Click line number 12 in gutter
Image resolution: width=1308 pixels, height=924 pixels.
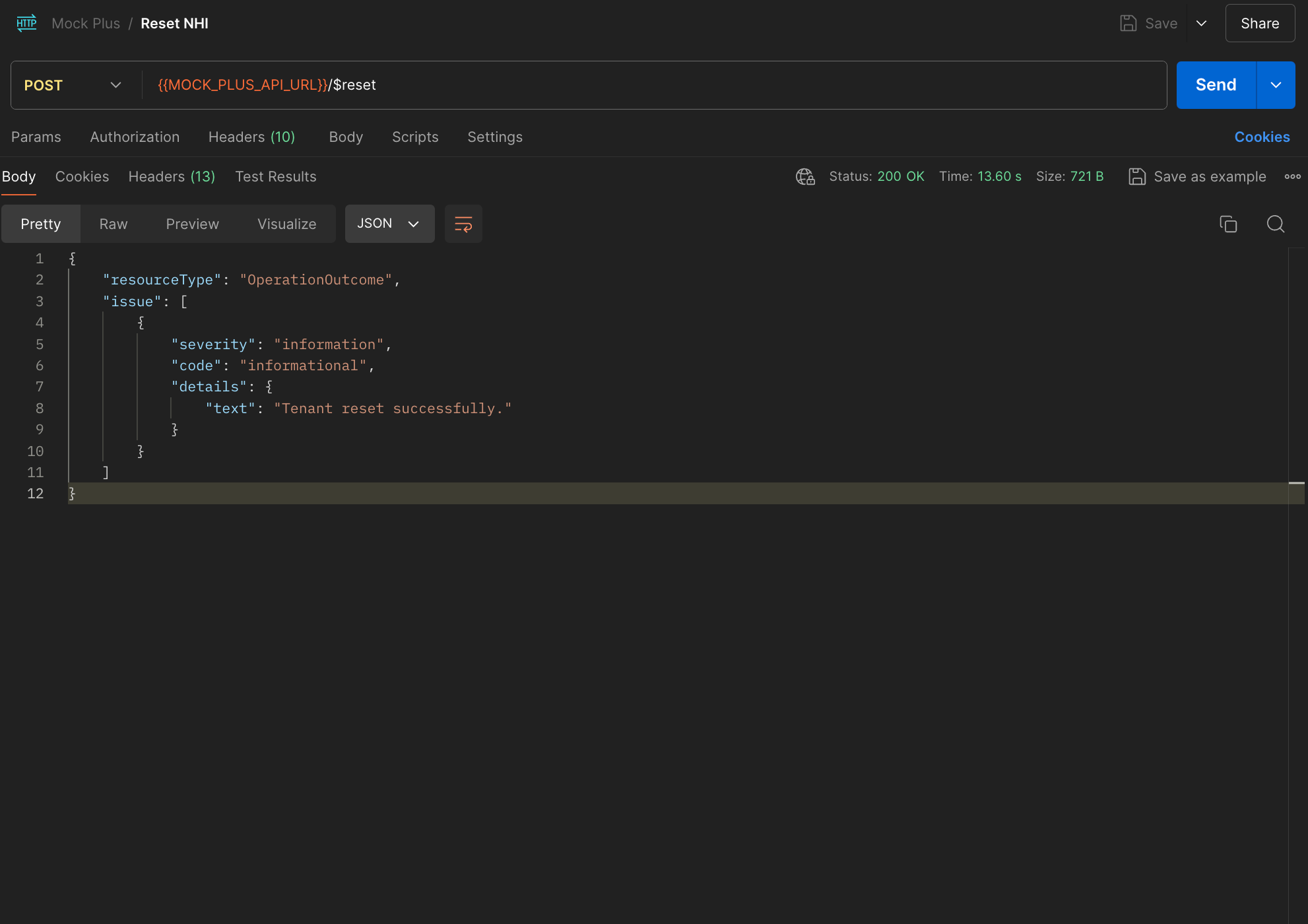point(35,494)
